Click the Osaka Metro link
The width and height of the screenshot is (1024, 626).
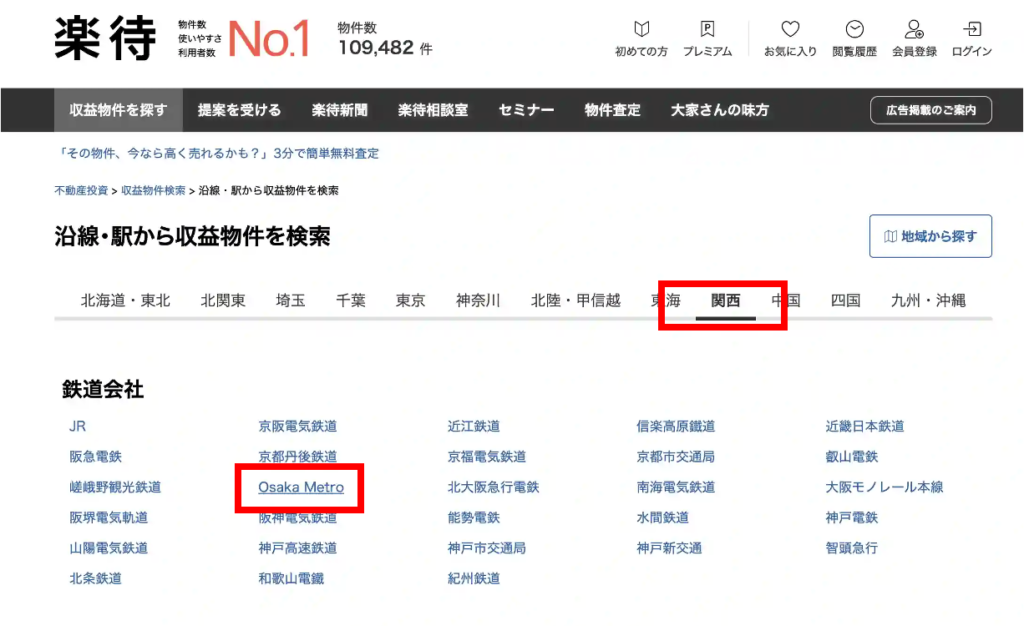pos(301,487)
